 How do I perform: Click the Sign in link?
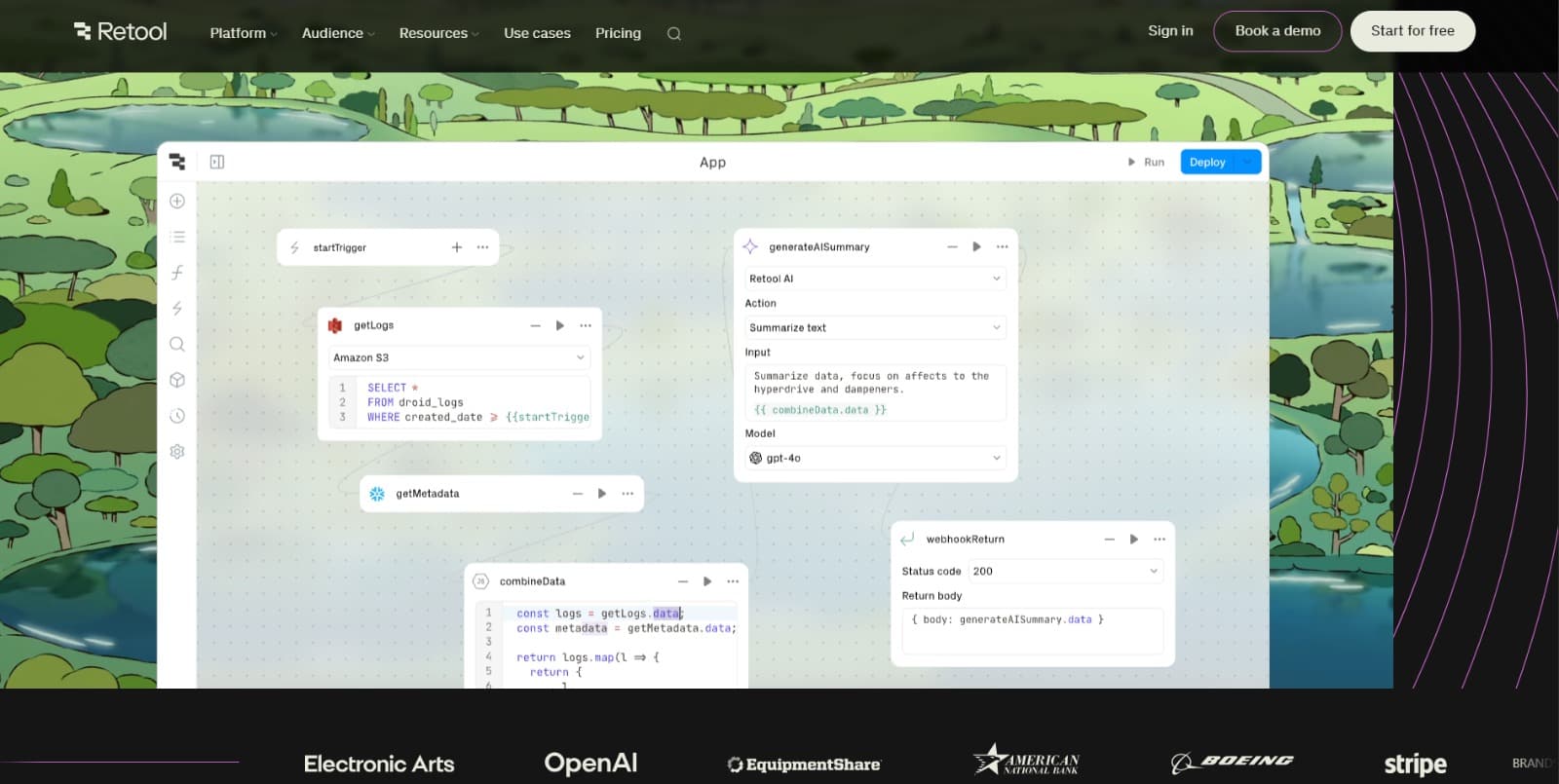(x=1170, y=31)
